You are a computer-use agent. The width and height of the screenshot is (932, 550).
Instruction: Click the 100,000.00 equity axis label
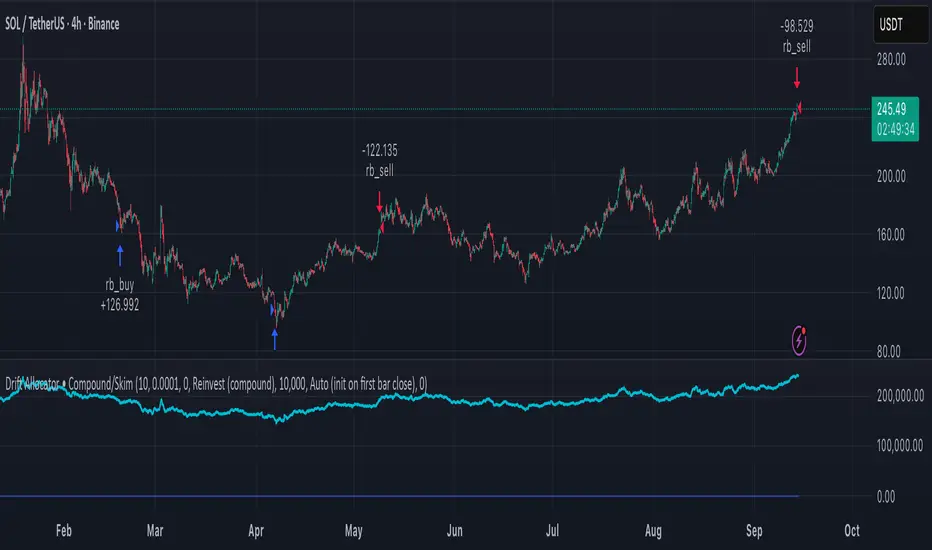(x=900, y=446)
